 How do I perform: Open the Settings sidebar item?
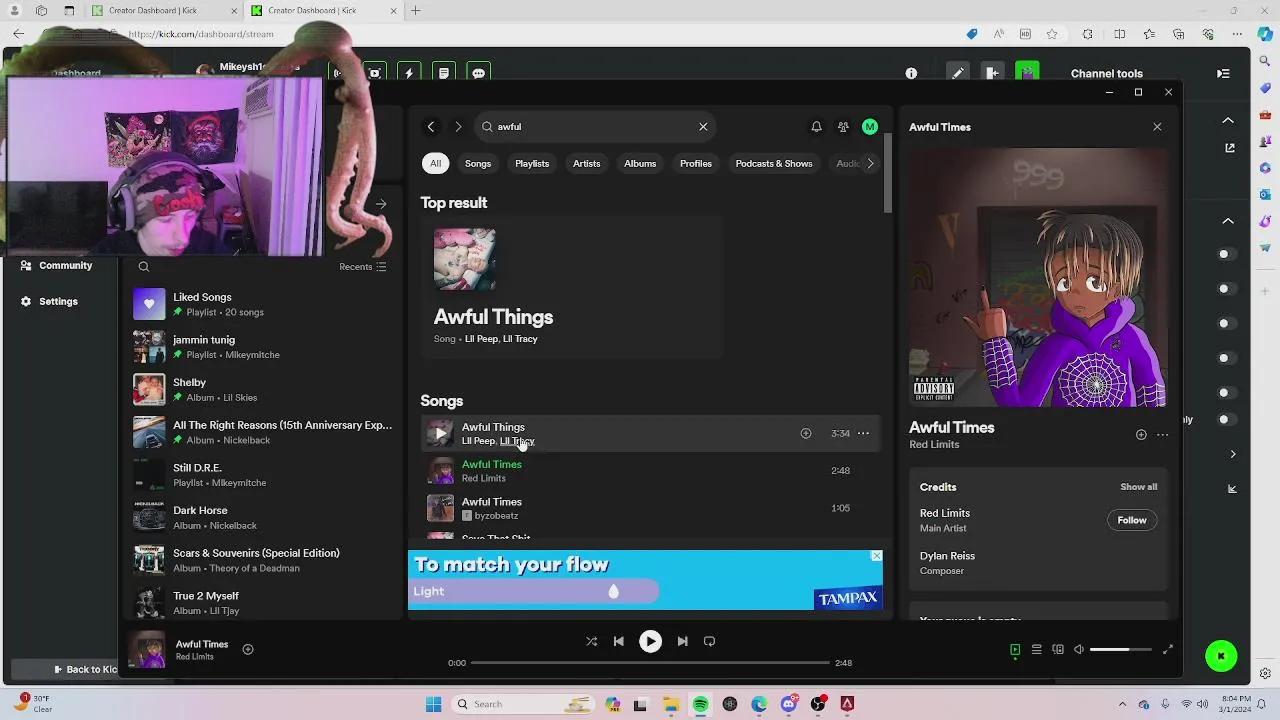(x=58, y=301)
